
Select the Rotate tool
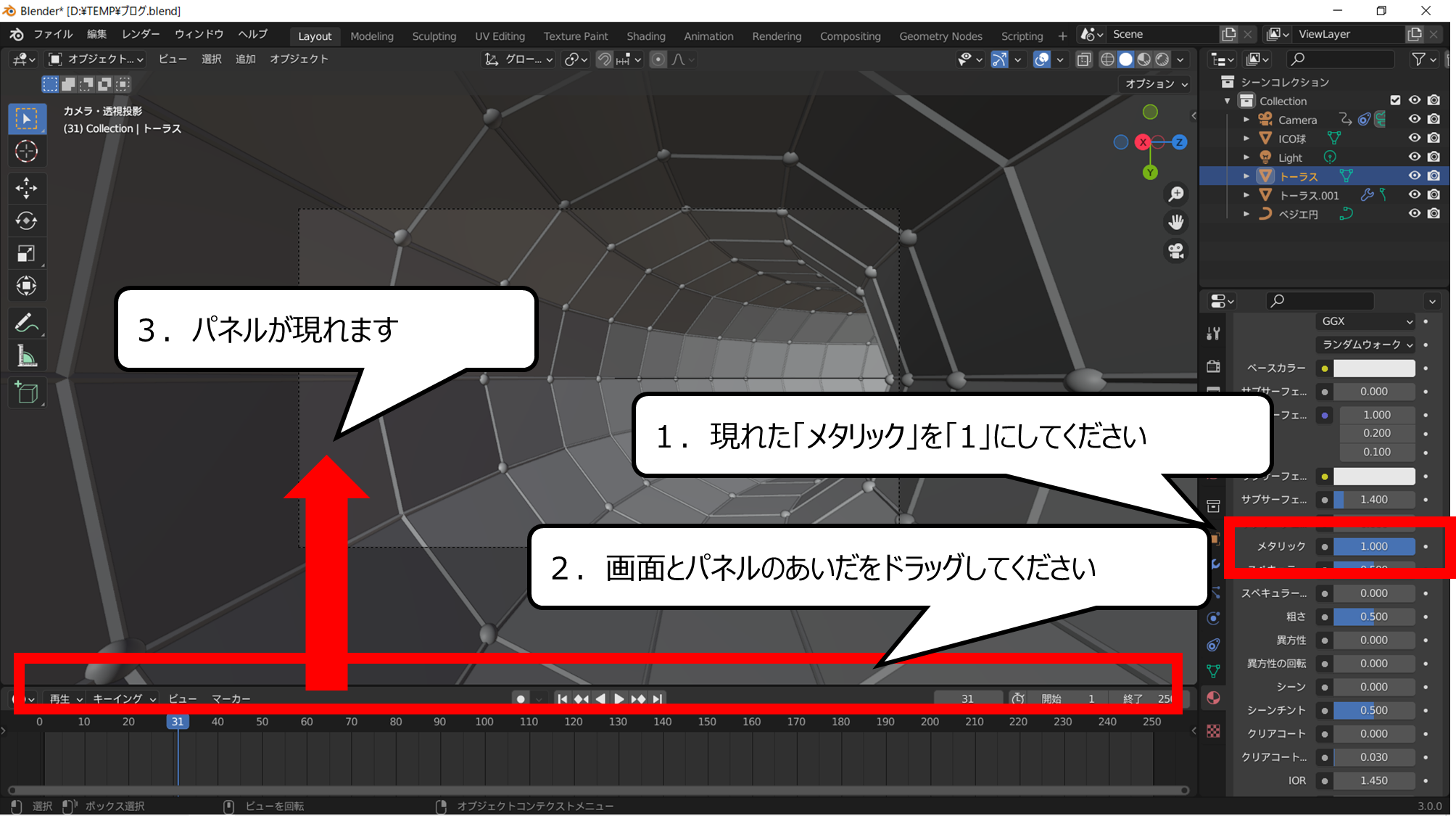tap(27, 221)
